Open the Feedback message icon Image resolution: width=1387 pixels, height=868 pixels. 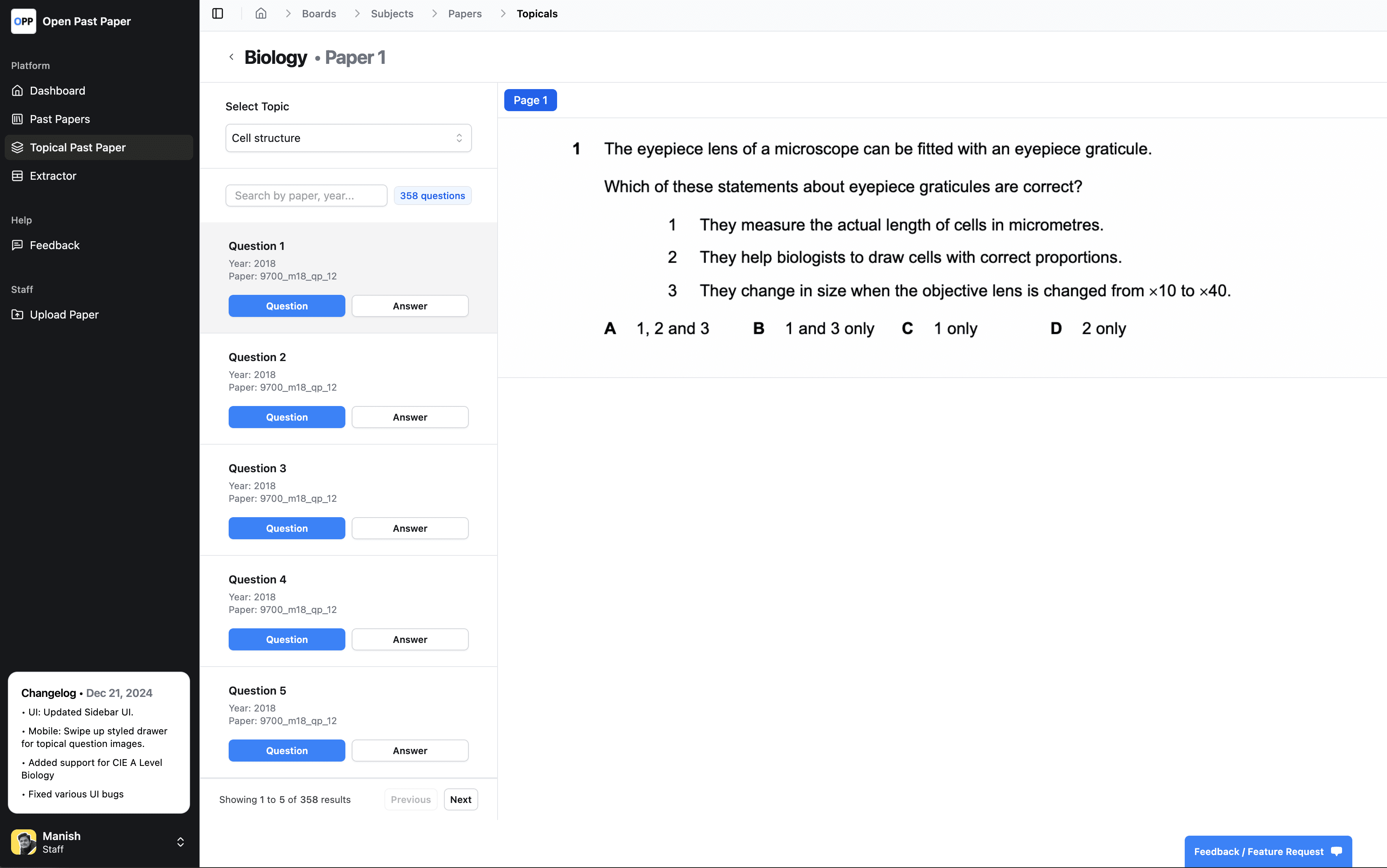(x=18, y=245)
